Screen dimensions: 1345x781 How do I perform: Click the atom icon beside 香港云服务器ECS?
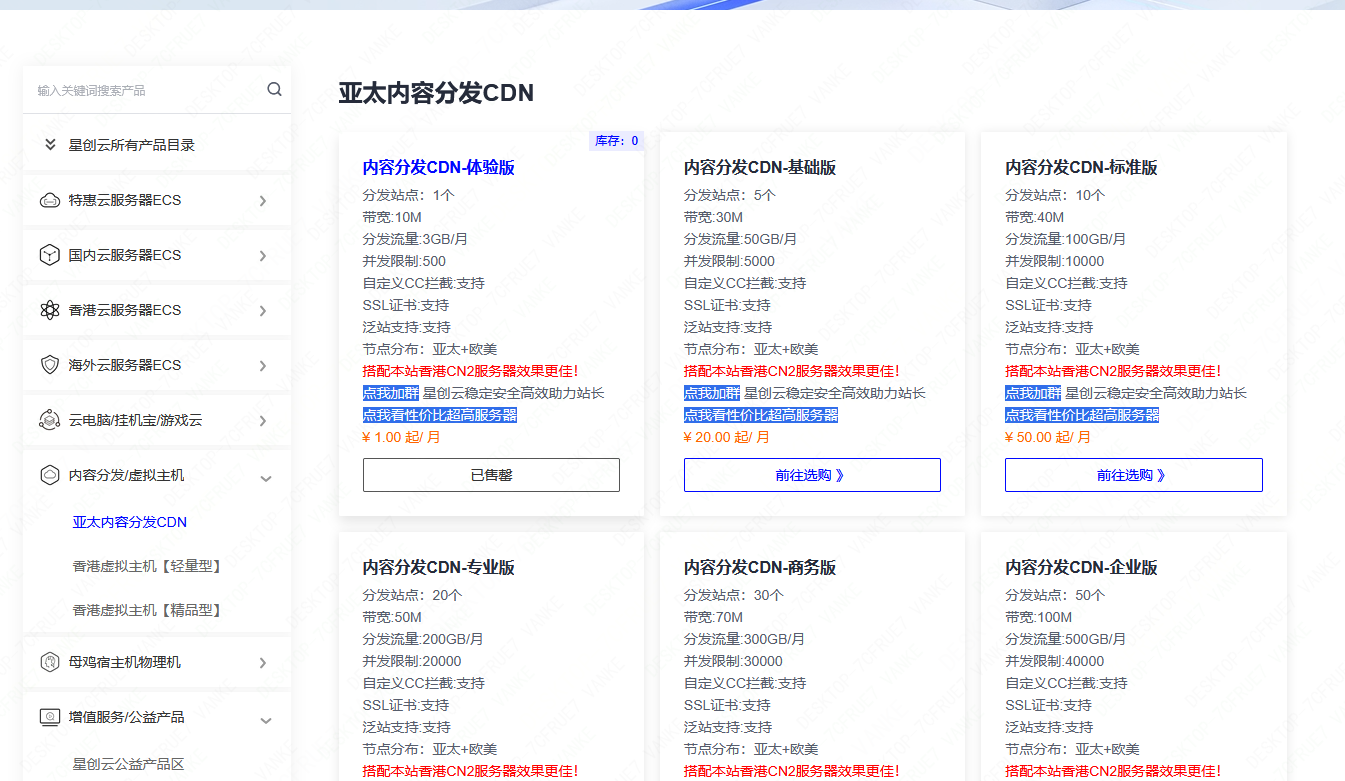pyautogui.click(x=50, y=311)
